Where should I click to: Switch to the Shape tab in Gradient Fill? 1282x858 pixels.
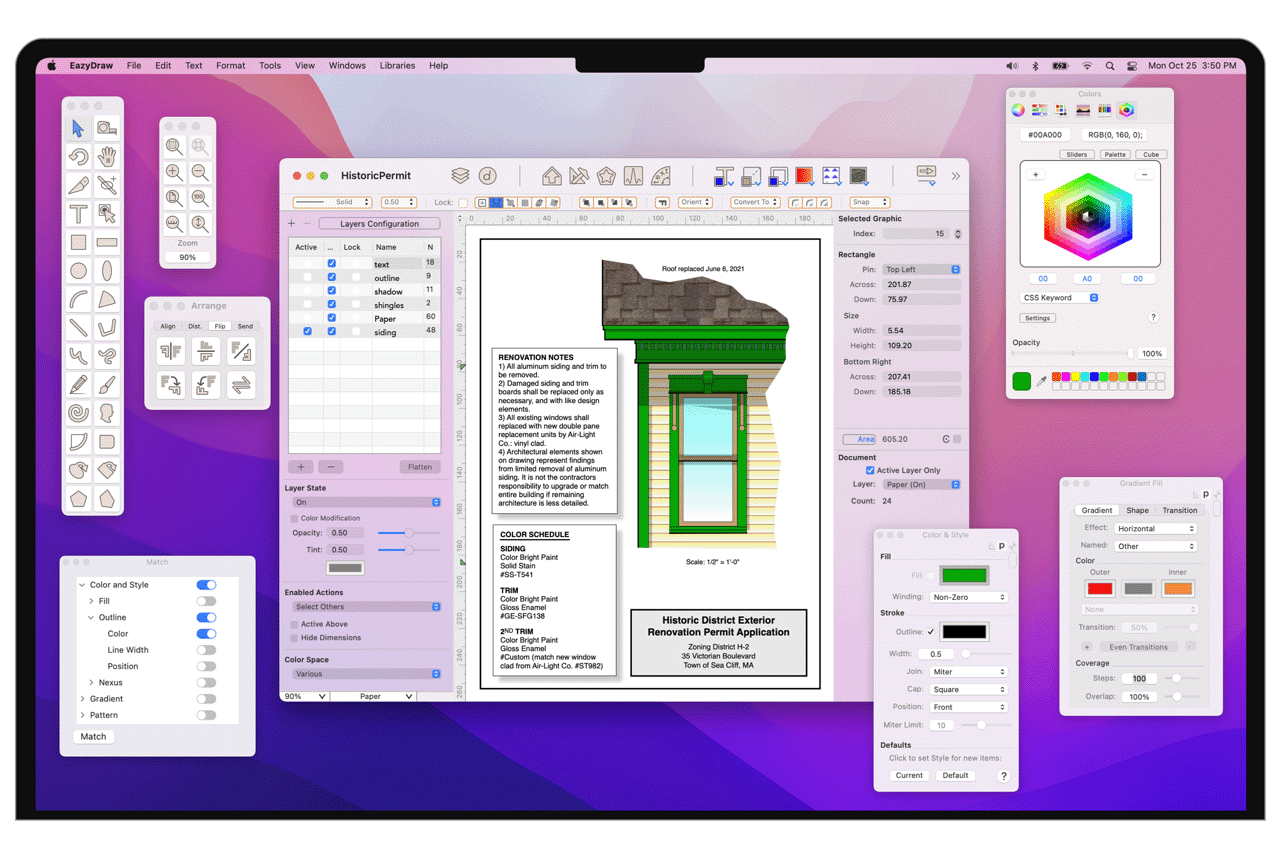pyautogui.click(x=1137, y=510)
